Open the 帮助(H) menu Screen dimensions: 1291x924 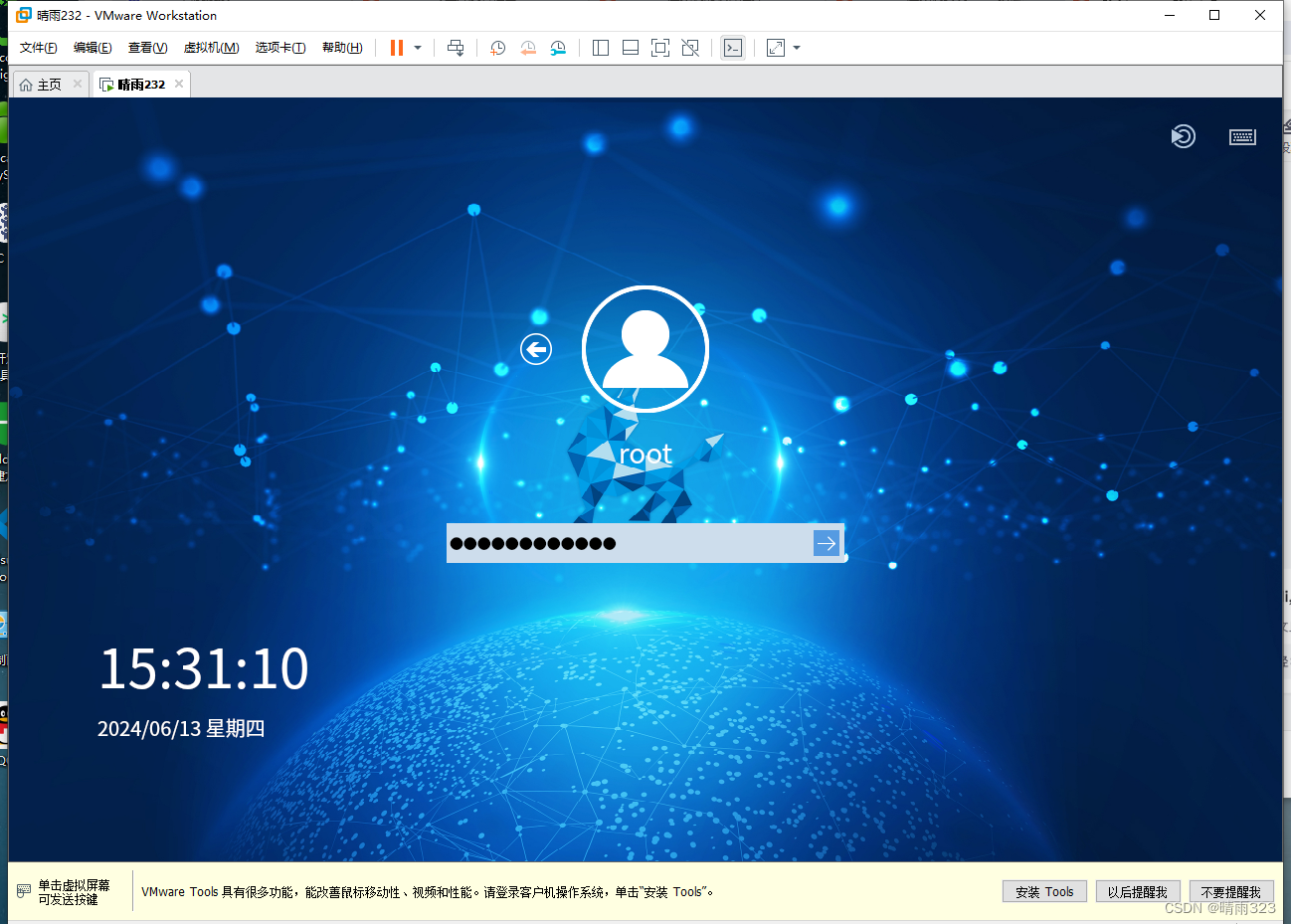(342, 48)
